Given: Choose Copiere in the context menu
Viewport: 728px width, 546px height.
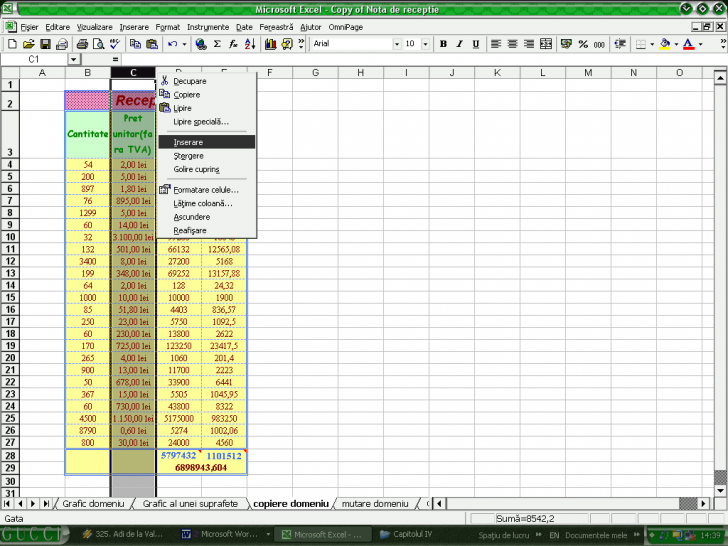Looking at the screenshot, I should 207,95.
